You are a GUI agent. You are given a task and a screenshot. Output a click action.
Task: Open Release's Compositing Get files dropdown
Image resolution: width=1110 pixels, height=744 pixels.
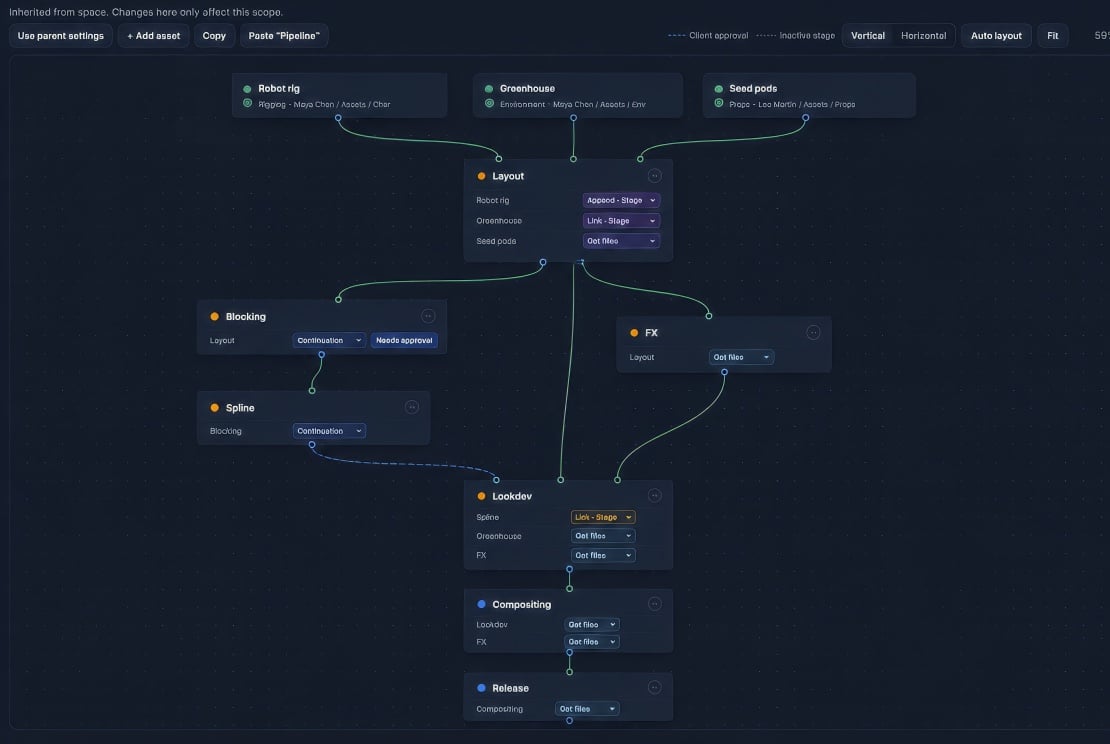pos(587,709)
